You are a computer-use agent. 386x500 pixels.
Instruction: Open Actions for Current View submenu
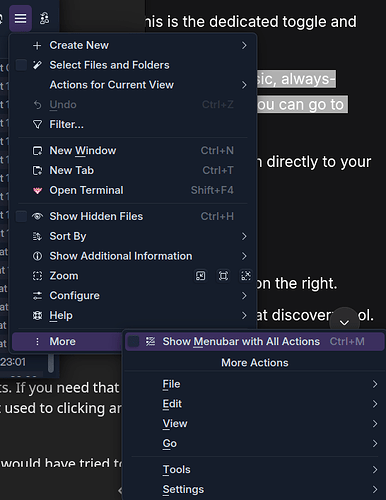[133, 85]
